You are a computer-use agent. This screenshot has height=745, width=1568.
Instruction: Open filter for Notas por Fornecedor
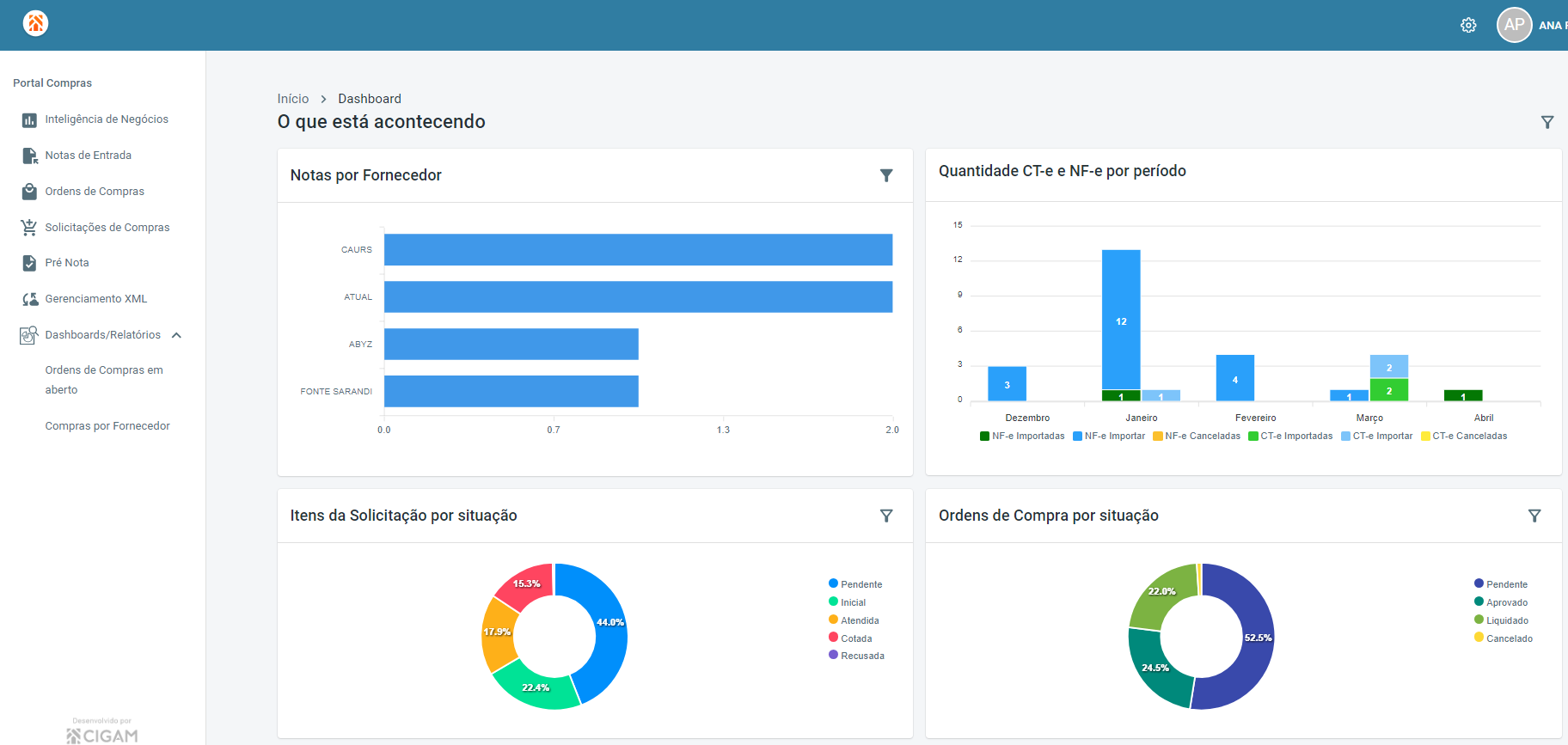click(886, 175)
